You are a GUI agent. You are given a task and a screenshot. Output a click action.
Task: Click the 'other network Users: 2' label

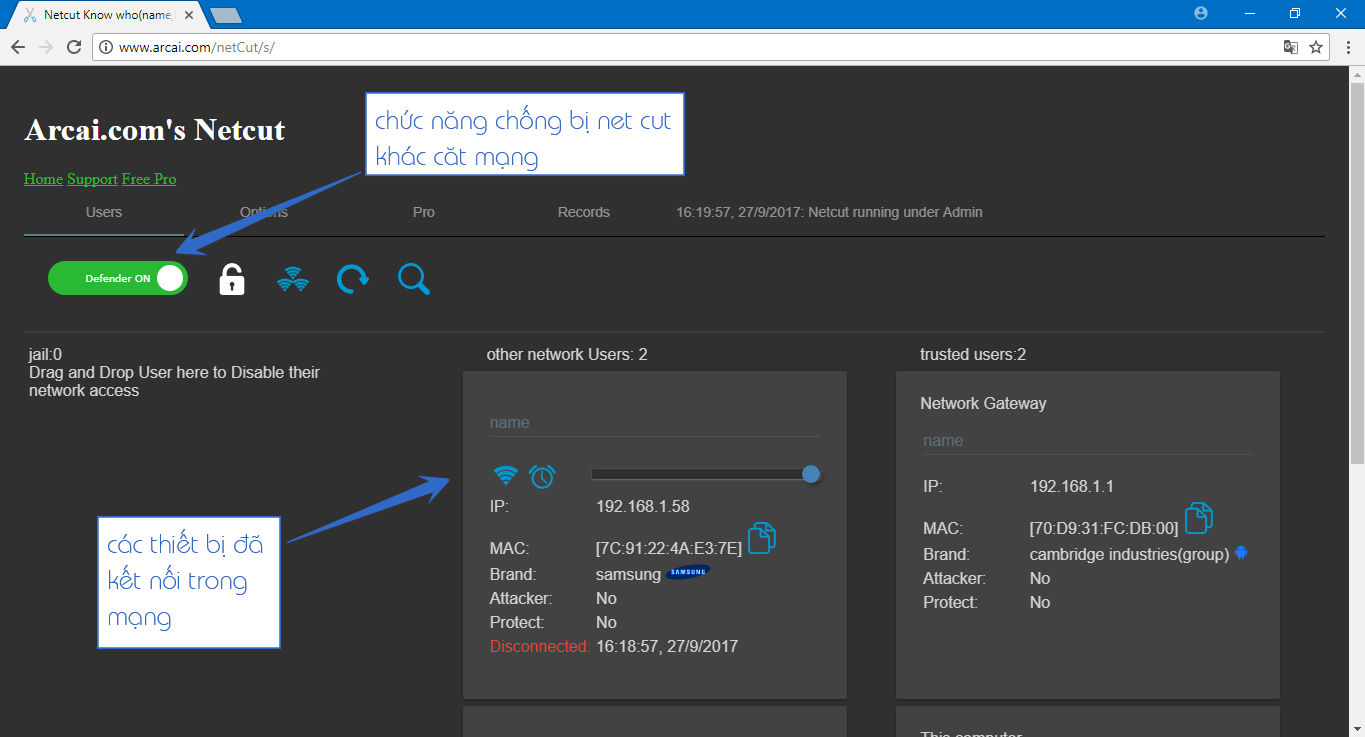(x=567, y=354)
